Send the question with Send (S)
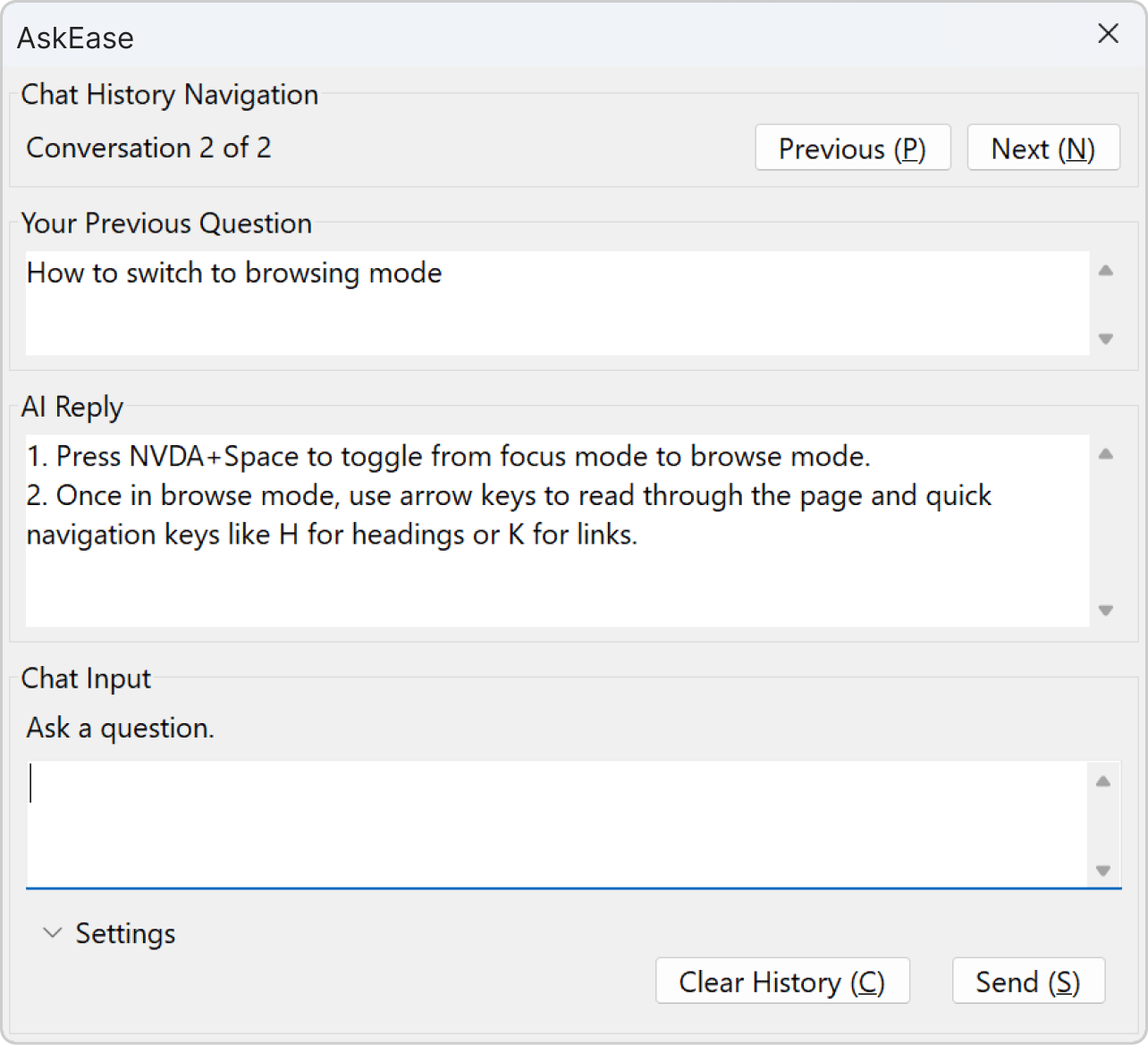Screen dimensions: 1148x1045 coord(1027,982)
